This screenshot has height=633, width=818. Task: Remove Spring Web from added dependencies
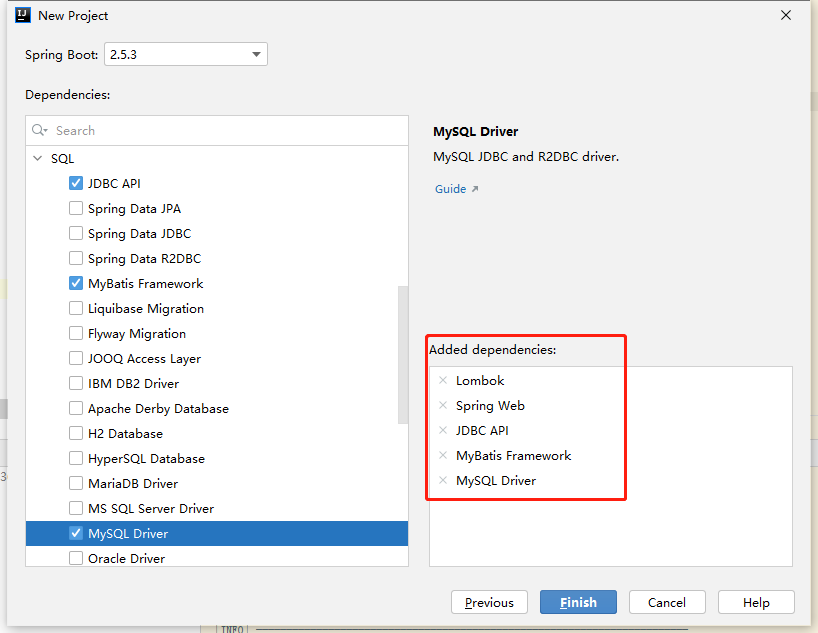point(443,405)
